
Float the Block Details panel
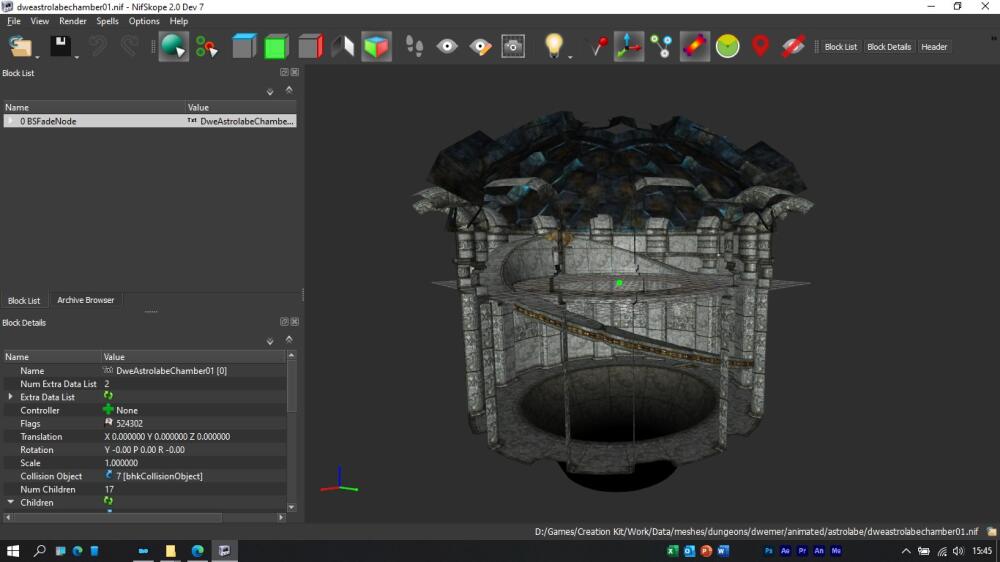(x=284, y=322)
